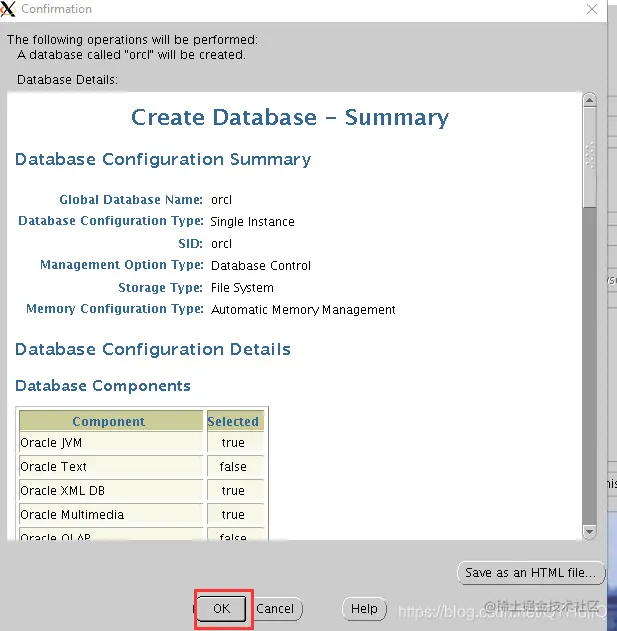This screenshot has height=631, width=617.
Task: Click the true value for Oracle Multimedia
Action: click(233, 515)
